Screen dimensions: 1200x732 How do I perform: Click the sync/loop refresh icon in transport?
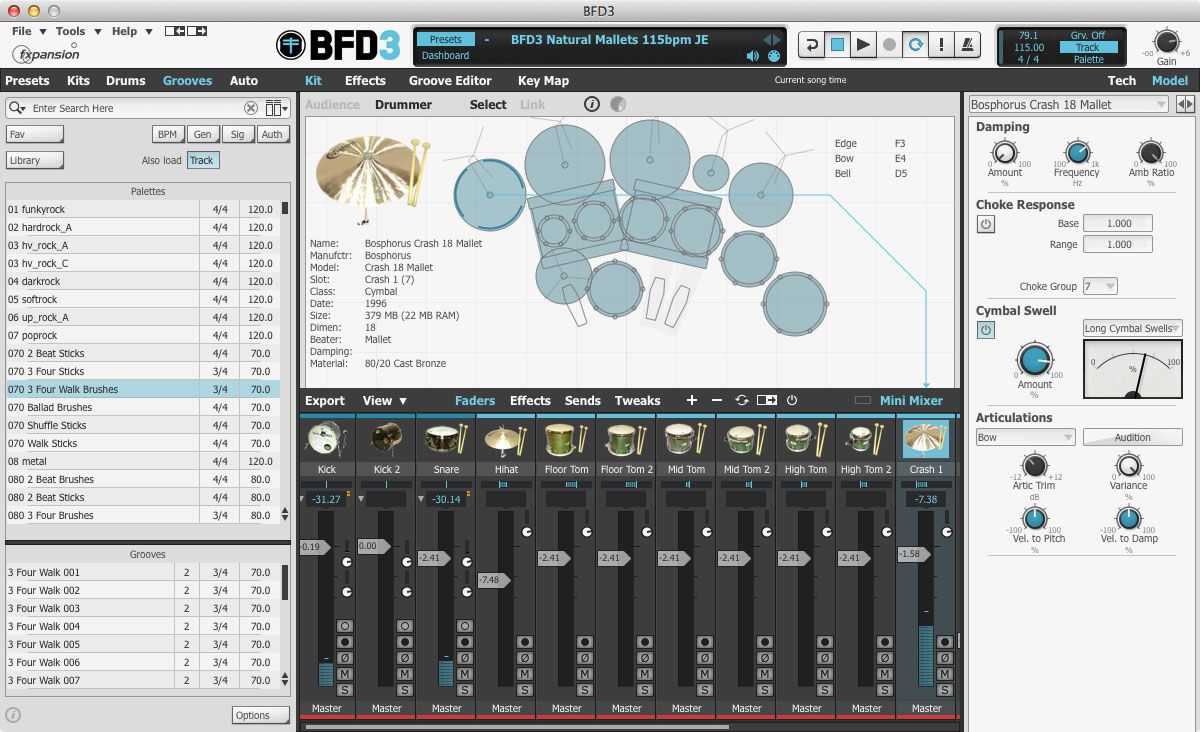coord(916,45)
